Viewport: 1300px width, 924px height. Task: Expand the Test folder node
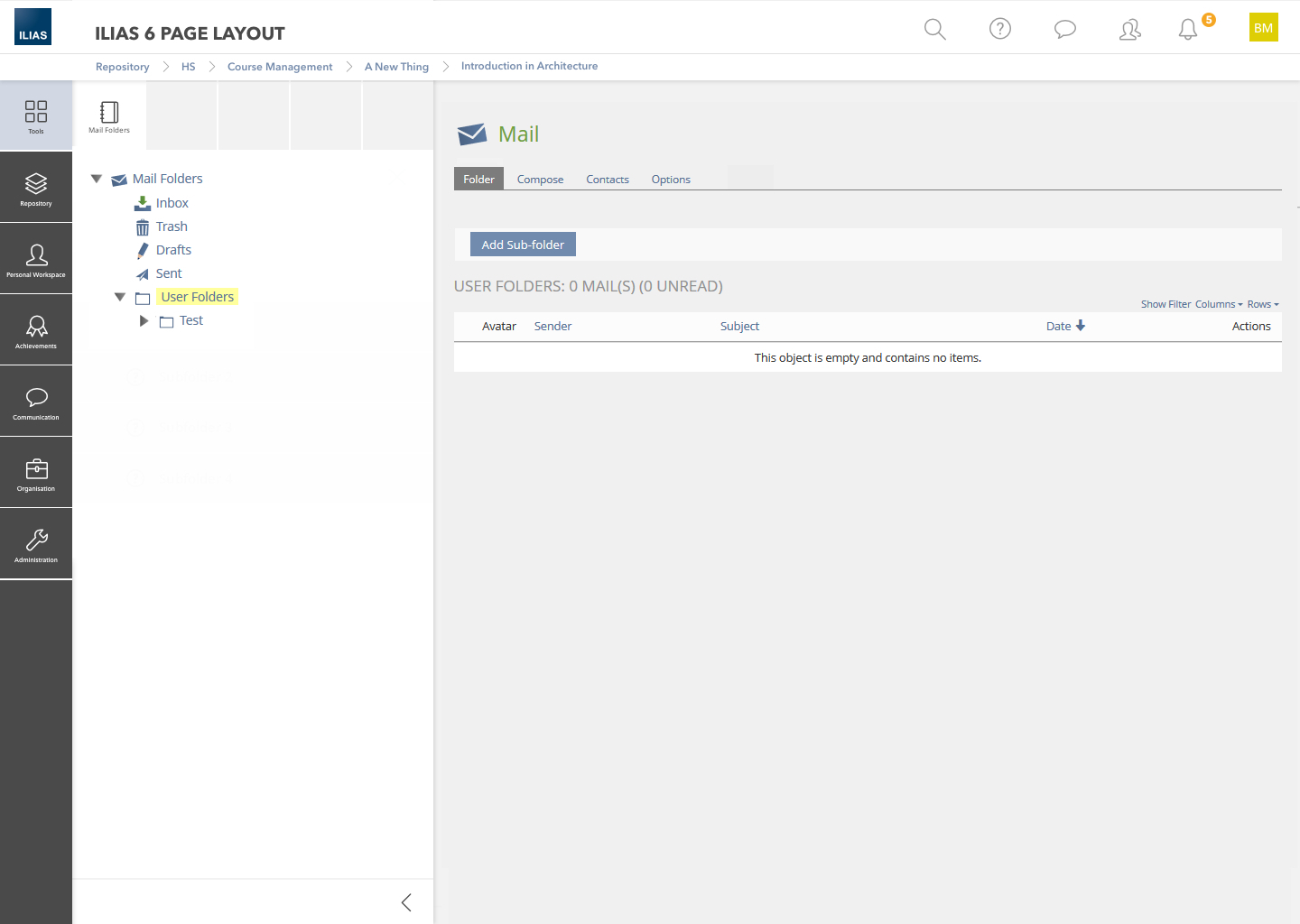144,320
